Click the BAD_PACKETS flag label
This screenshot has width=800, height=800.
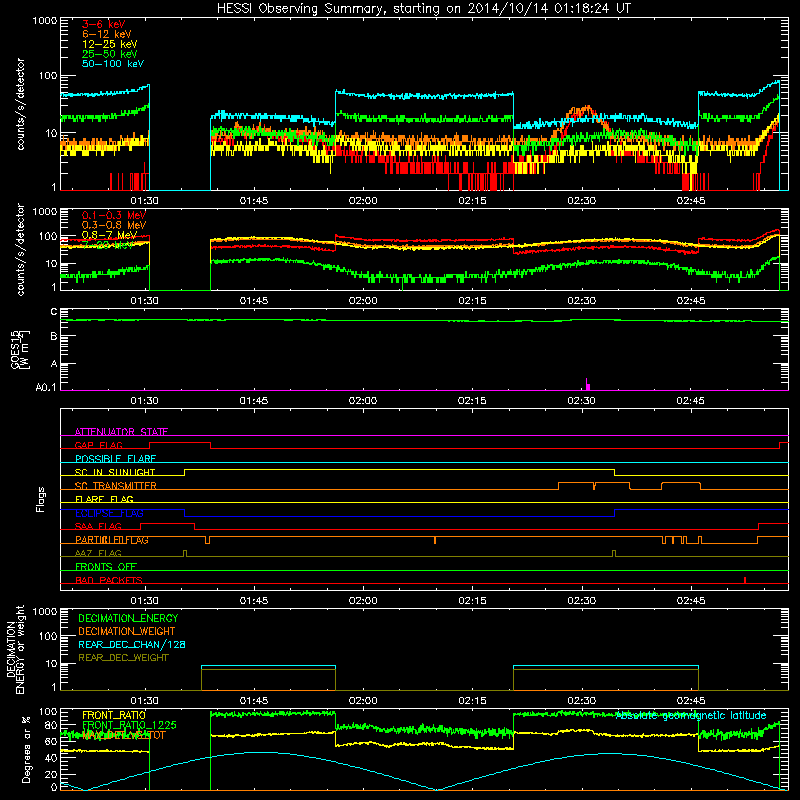point(109,580)
